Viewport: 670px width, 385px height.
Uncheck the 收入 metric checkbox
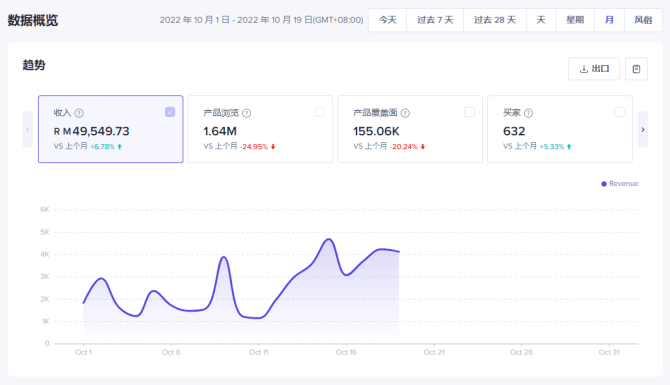click(x=170, y=112)
